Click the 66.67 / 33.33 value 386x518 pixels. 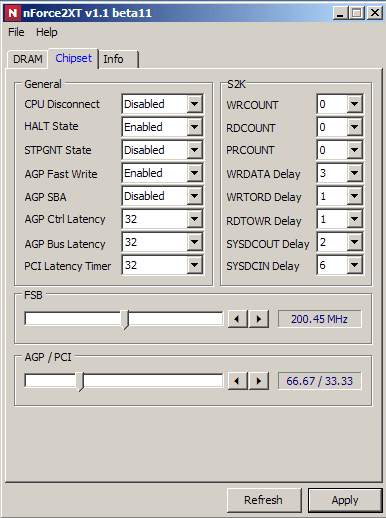320,381
